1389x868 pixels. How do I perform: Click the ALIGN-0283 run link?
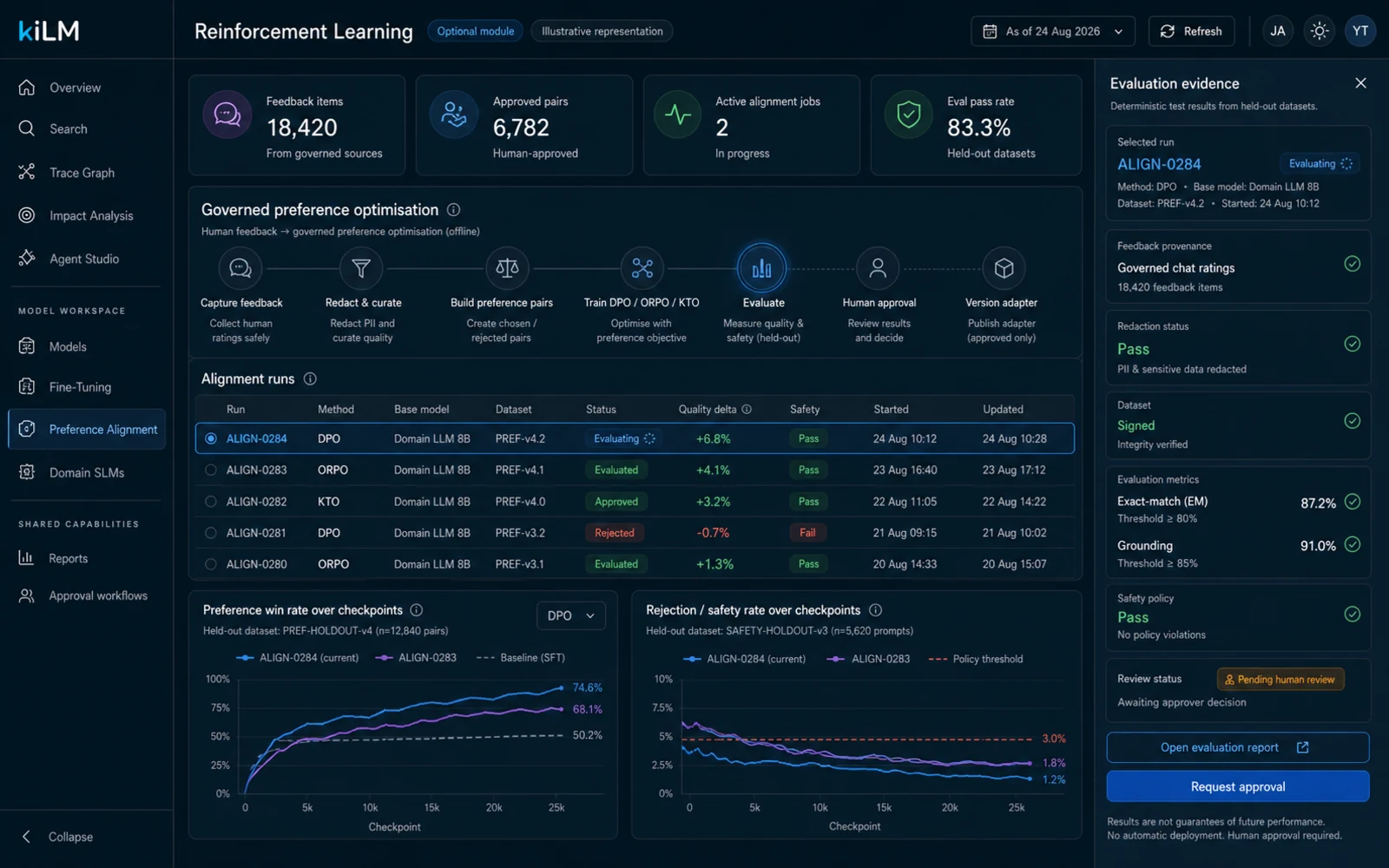click(x=256, y=470)
